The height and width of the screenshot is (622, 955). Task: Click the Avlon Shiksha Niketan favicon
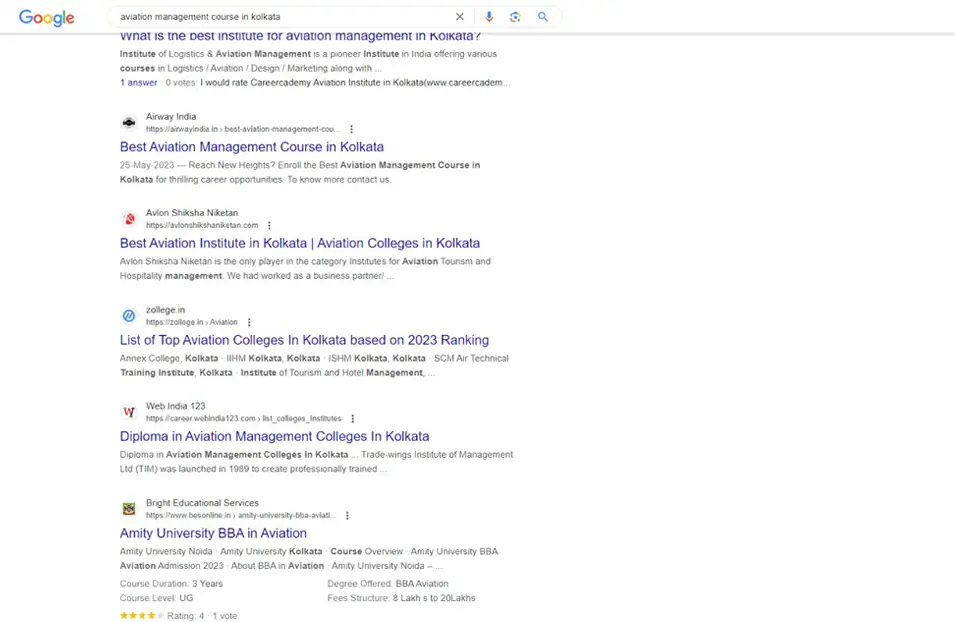129,219
